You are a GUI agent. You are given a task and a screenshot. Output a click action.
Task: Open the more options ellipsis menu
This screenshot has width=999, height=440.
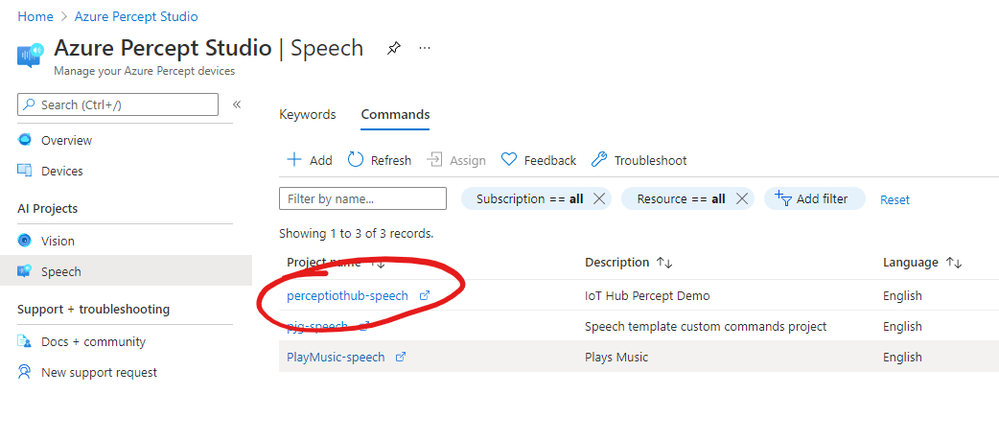[x=425, y=48]
